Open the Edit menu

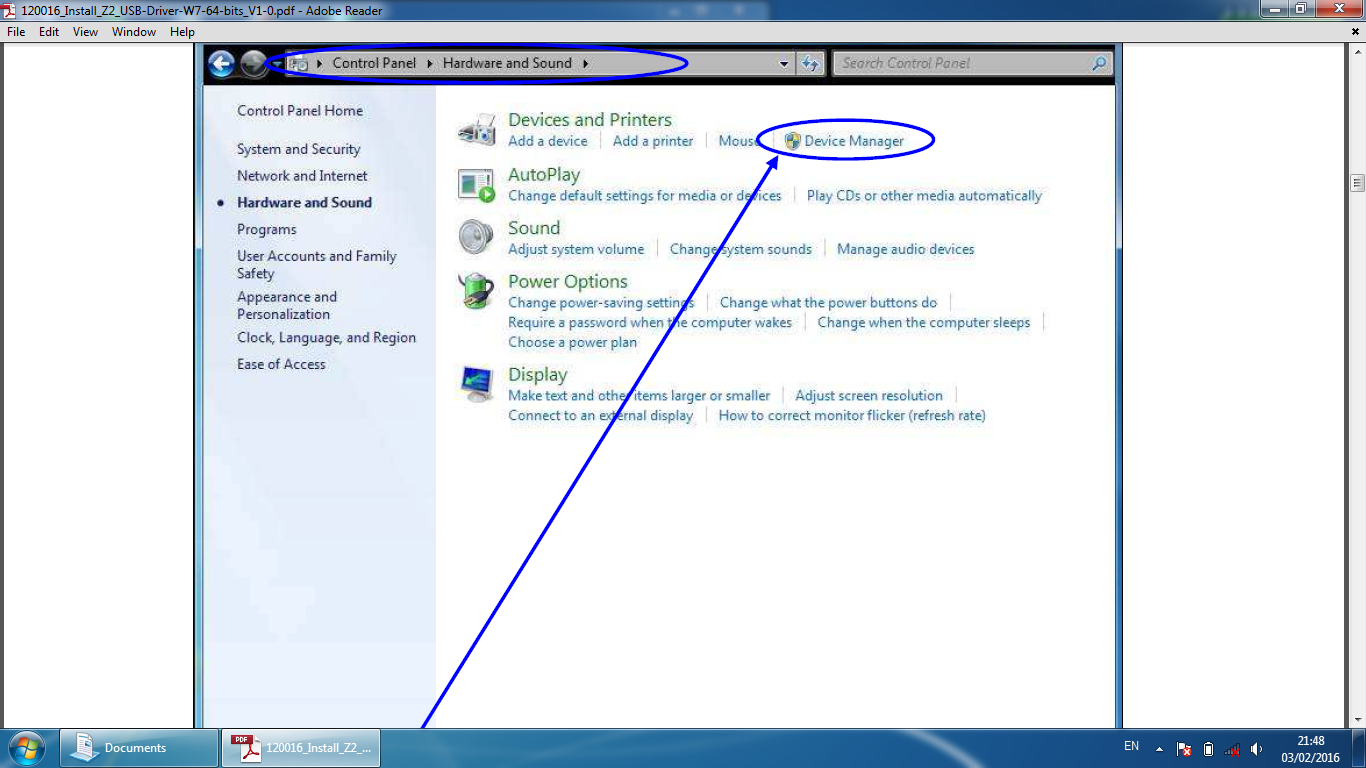49,32
